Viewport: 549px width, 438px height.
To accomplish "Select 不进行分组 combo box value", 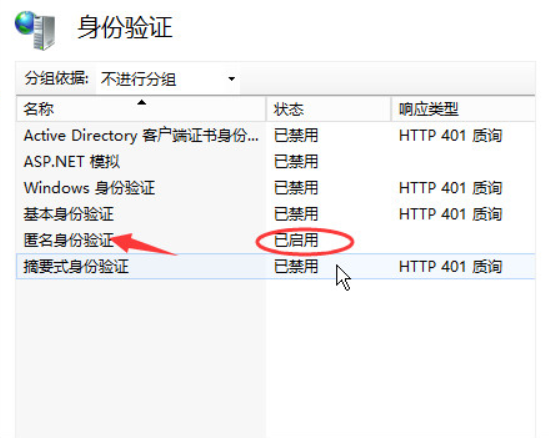I will pos(168,79).
